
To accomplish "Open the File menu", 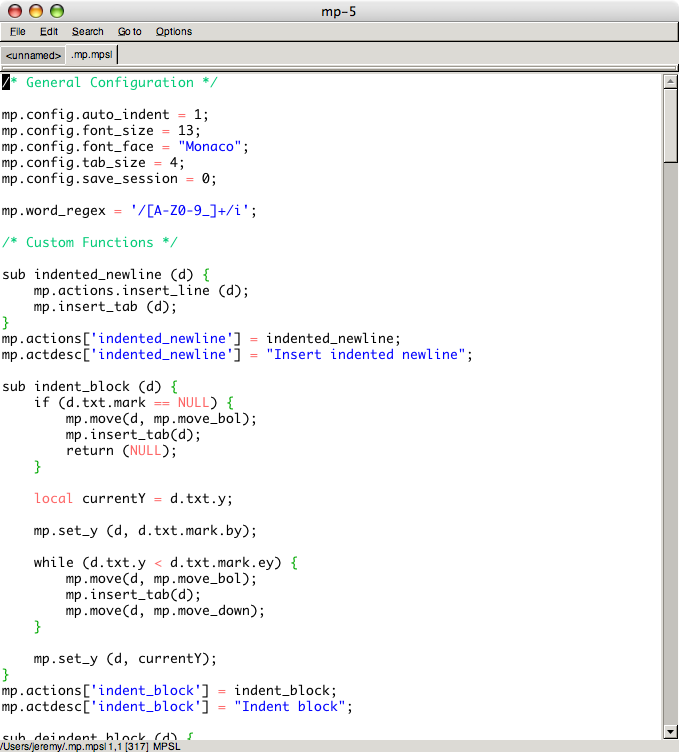I will click(x=18, y=32).
